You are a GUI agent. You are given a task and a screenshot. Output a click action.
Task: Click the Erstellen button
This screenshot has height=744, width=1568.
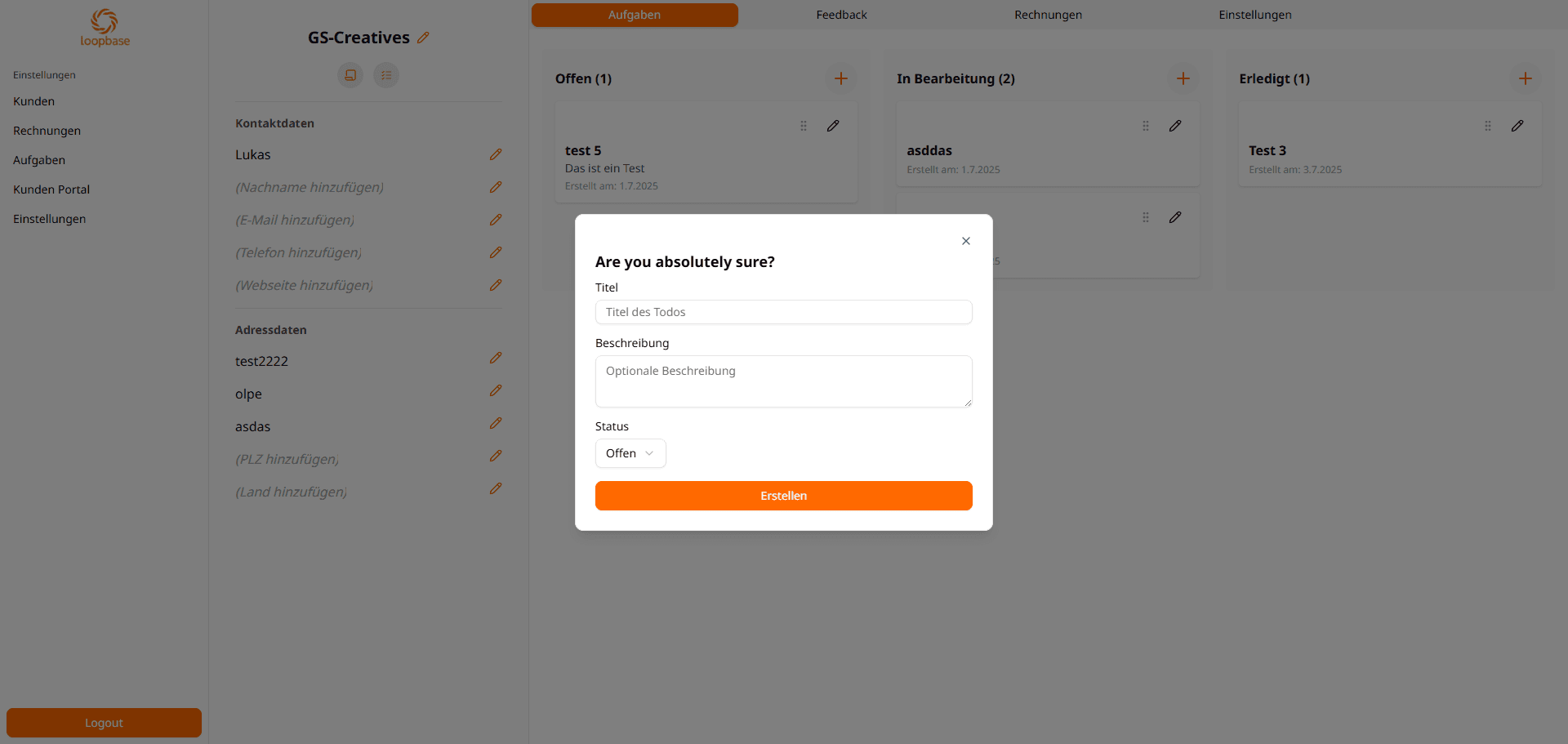coord(783,496)
